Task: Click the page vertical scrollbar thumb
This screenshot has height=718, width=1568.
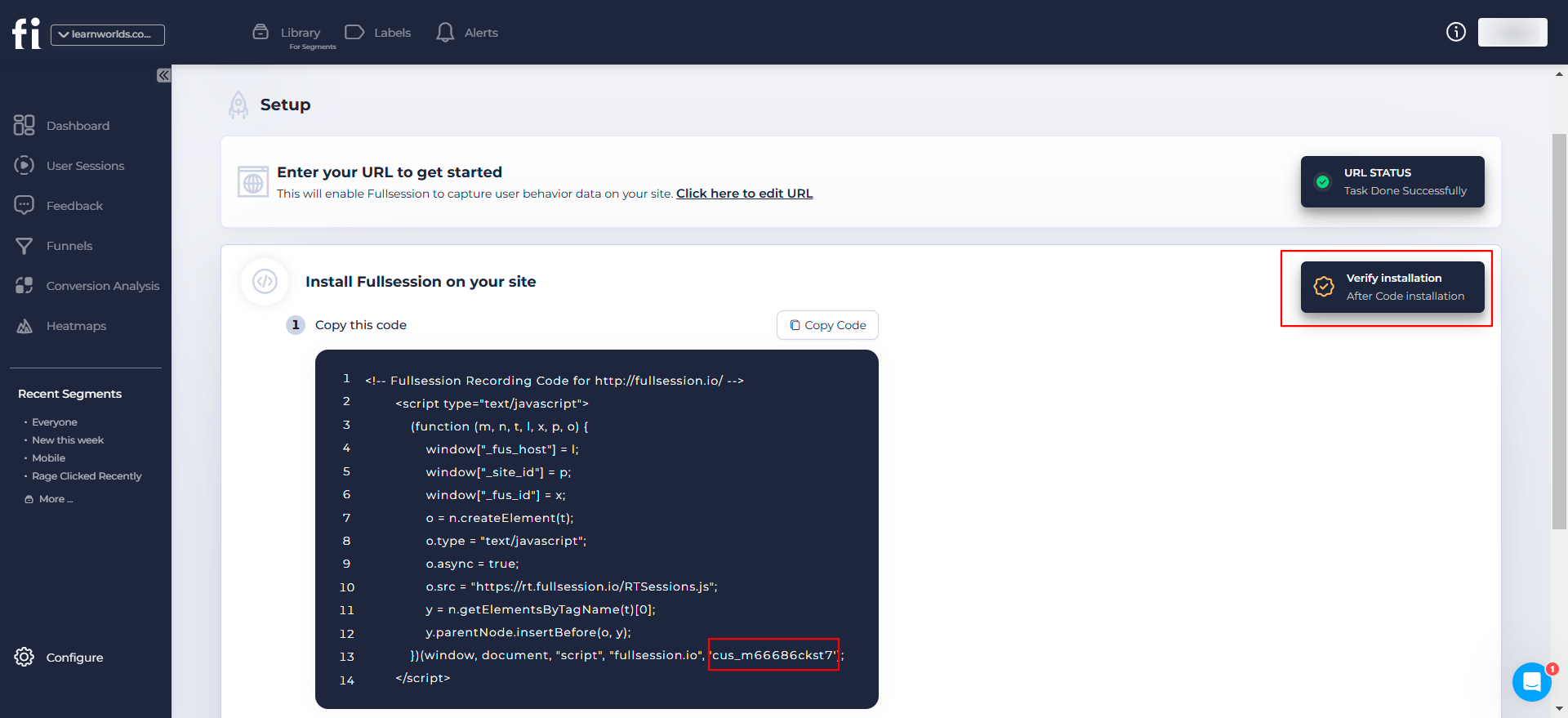Action: pos(1559,332)
